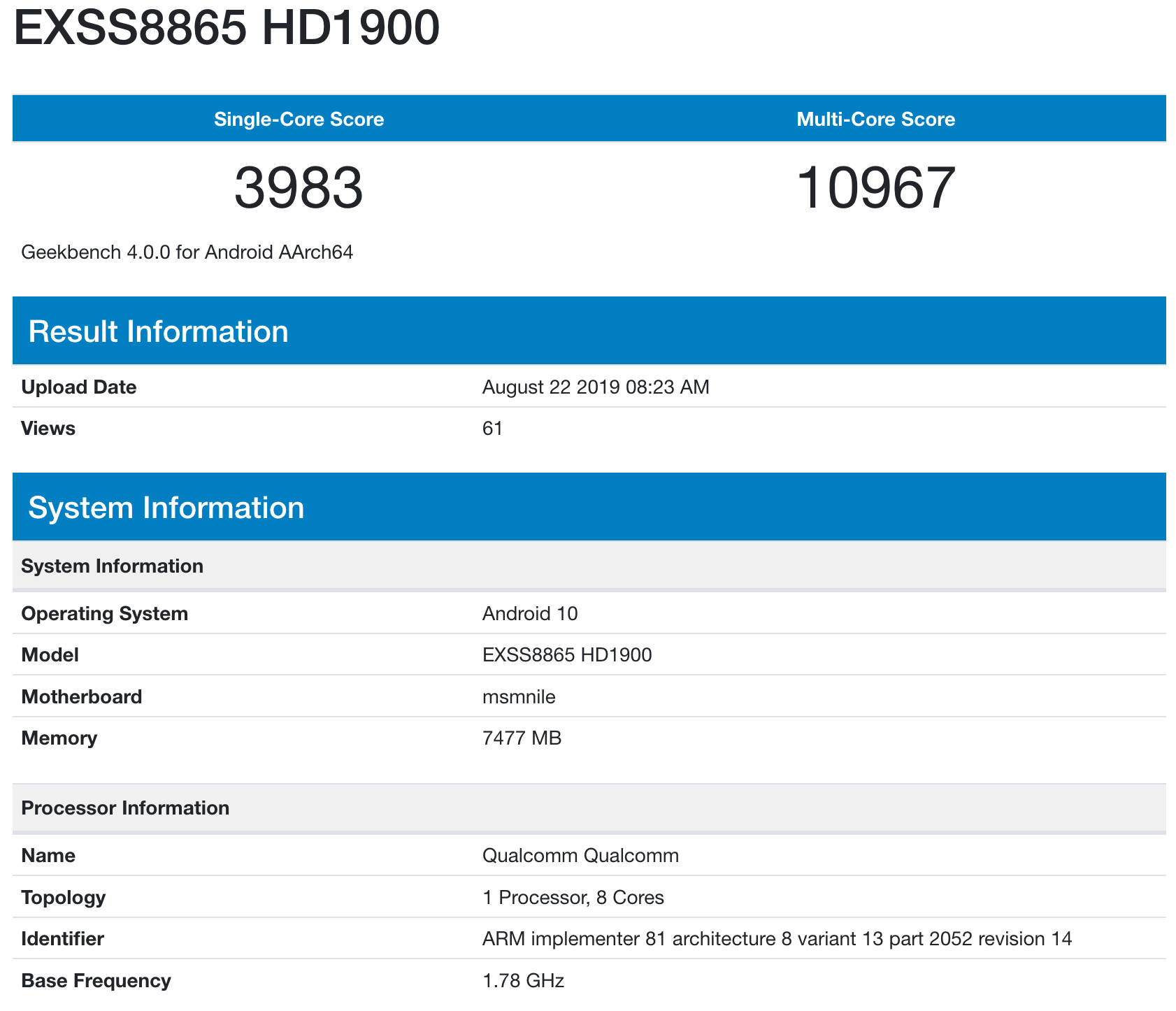The width and height of the screenshot is (1176, 1011).
Task: Select the Android 10 value
Action: pos(530,614)
